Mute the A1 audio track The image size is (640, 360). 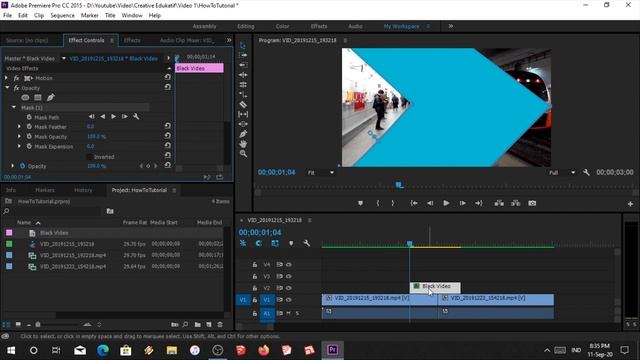tap(289, 313)
